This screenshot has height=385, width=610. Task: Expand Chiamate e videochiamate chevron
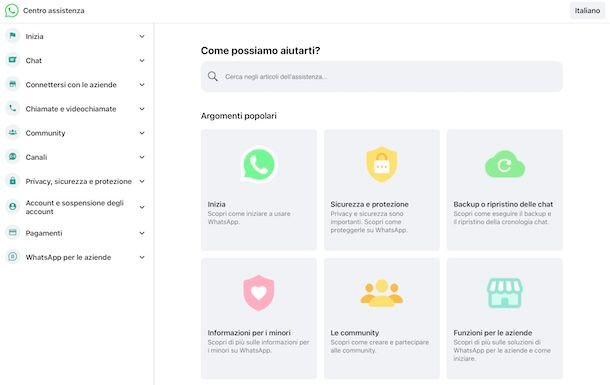(142, 108)
